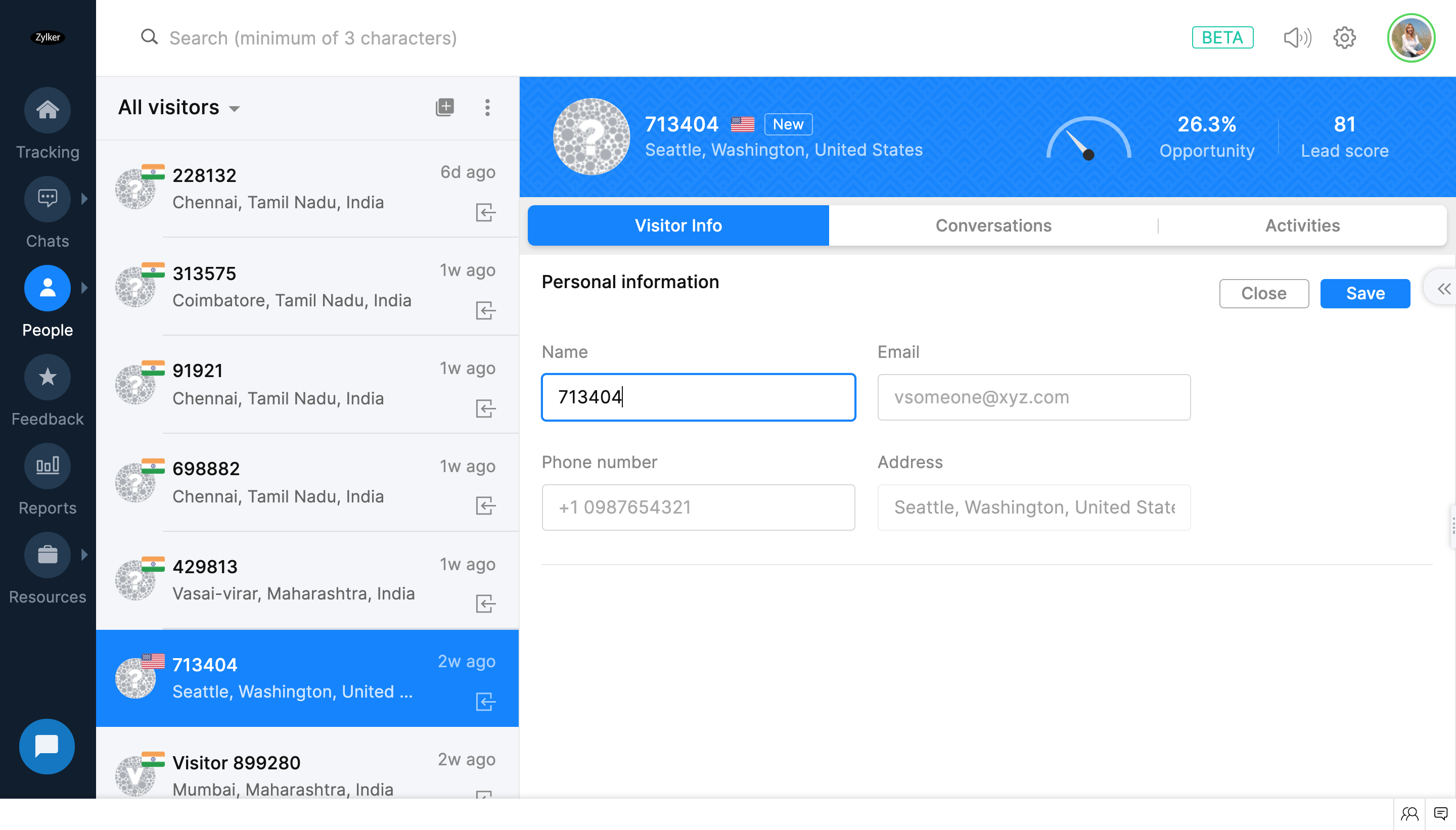Click the sound notification speaker icon

coord(1297,38)
